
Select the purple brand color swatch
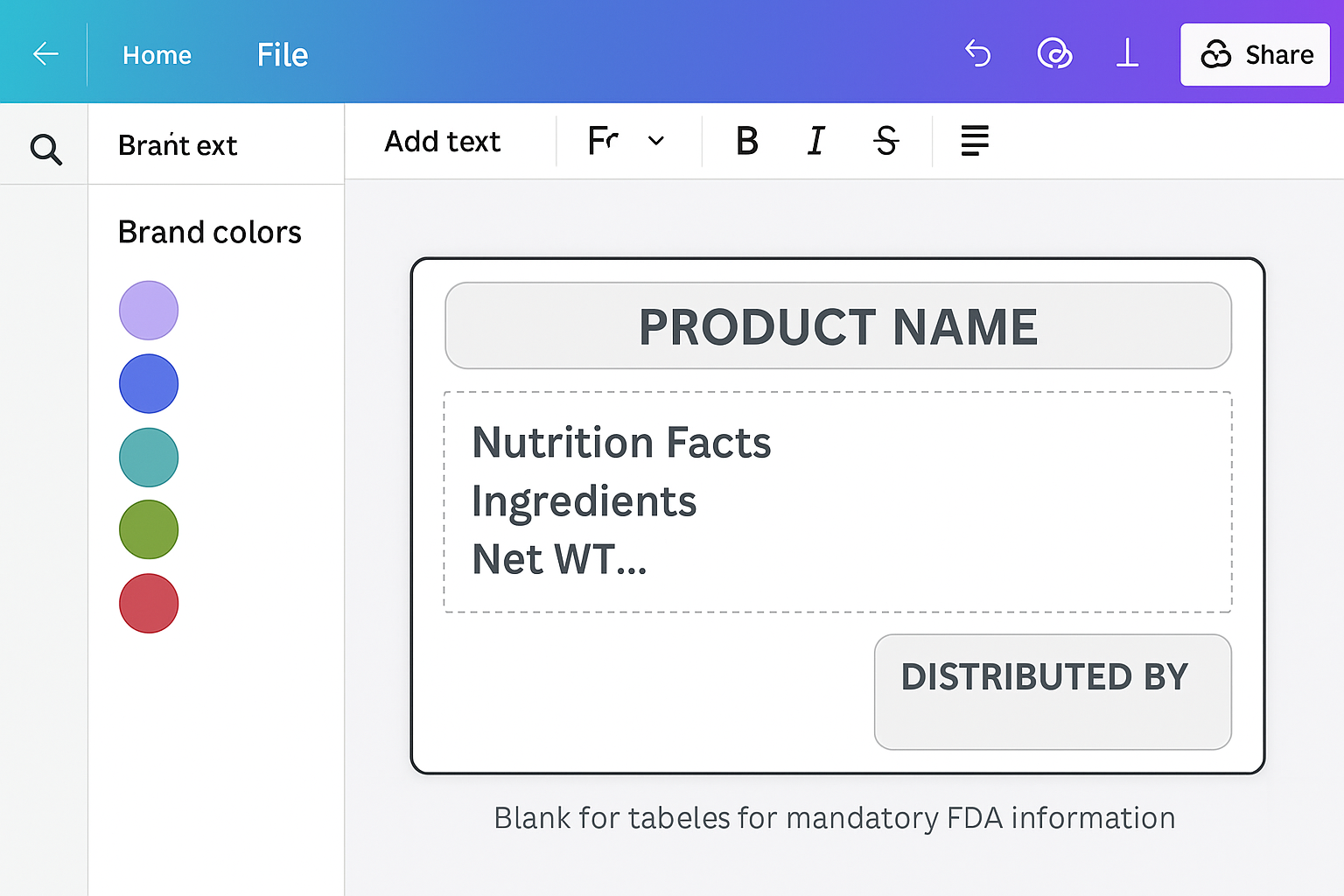[x=148, y=310]
